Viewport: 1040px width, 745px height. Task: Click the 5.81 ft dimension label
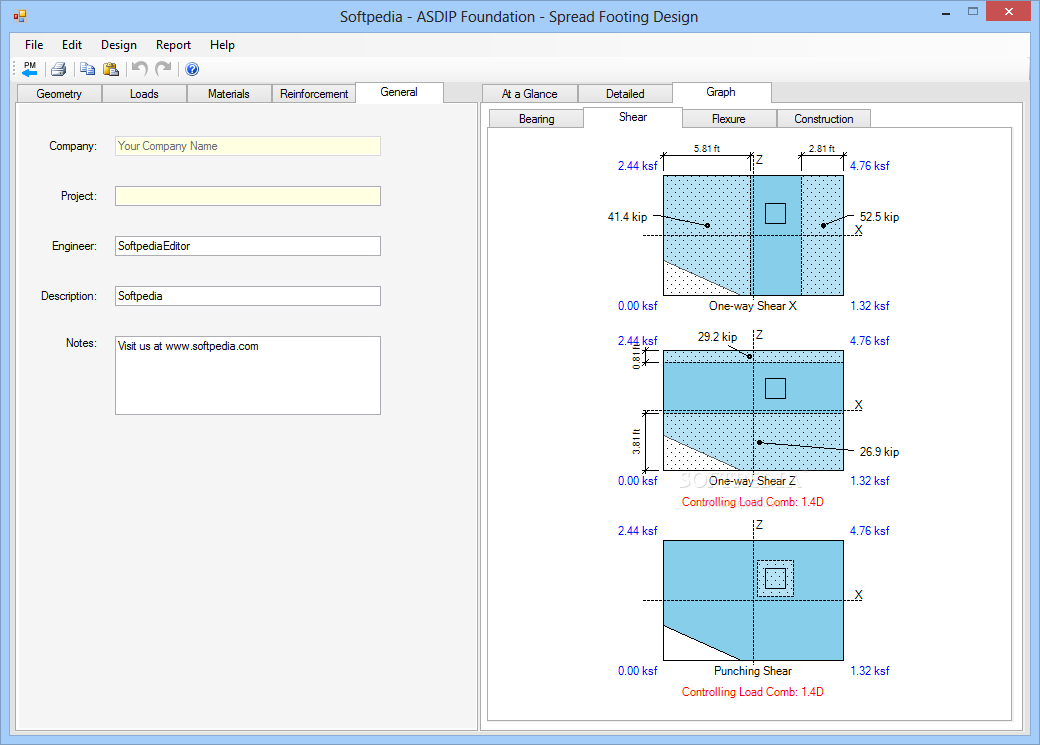[x=707, y=149]
